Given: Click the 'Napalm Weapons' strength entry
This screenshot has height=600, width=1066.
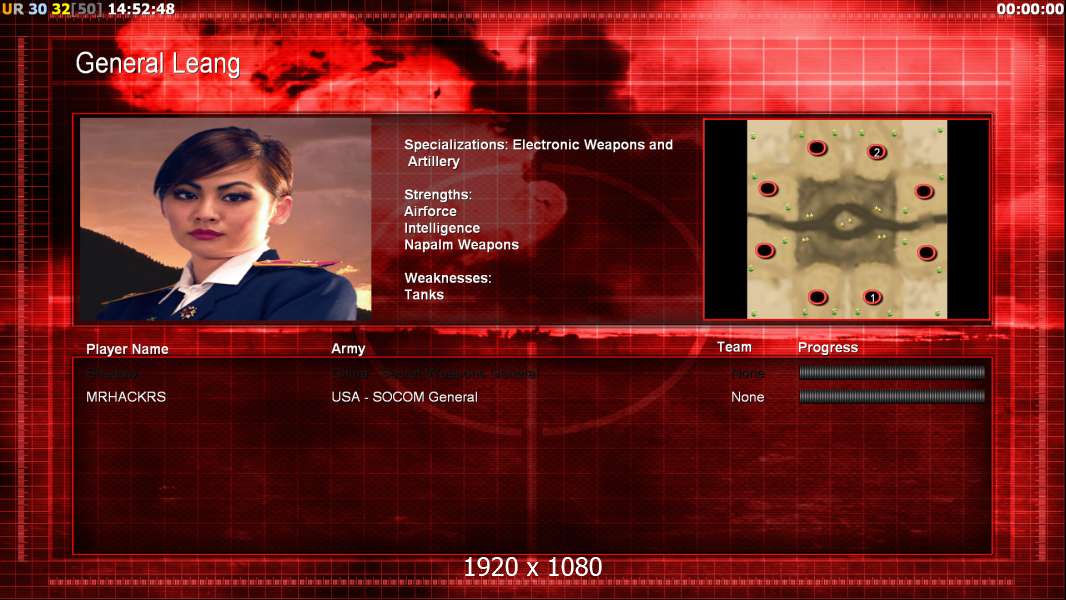Looking at the screenshot, I should [x=461, y=245].
